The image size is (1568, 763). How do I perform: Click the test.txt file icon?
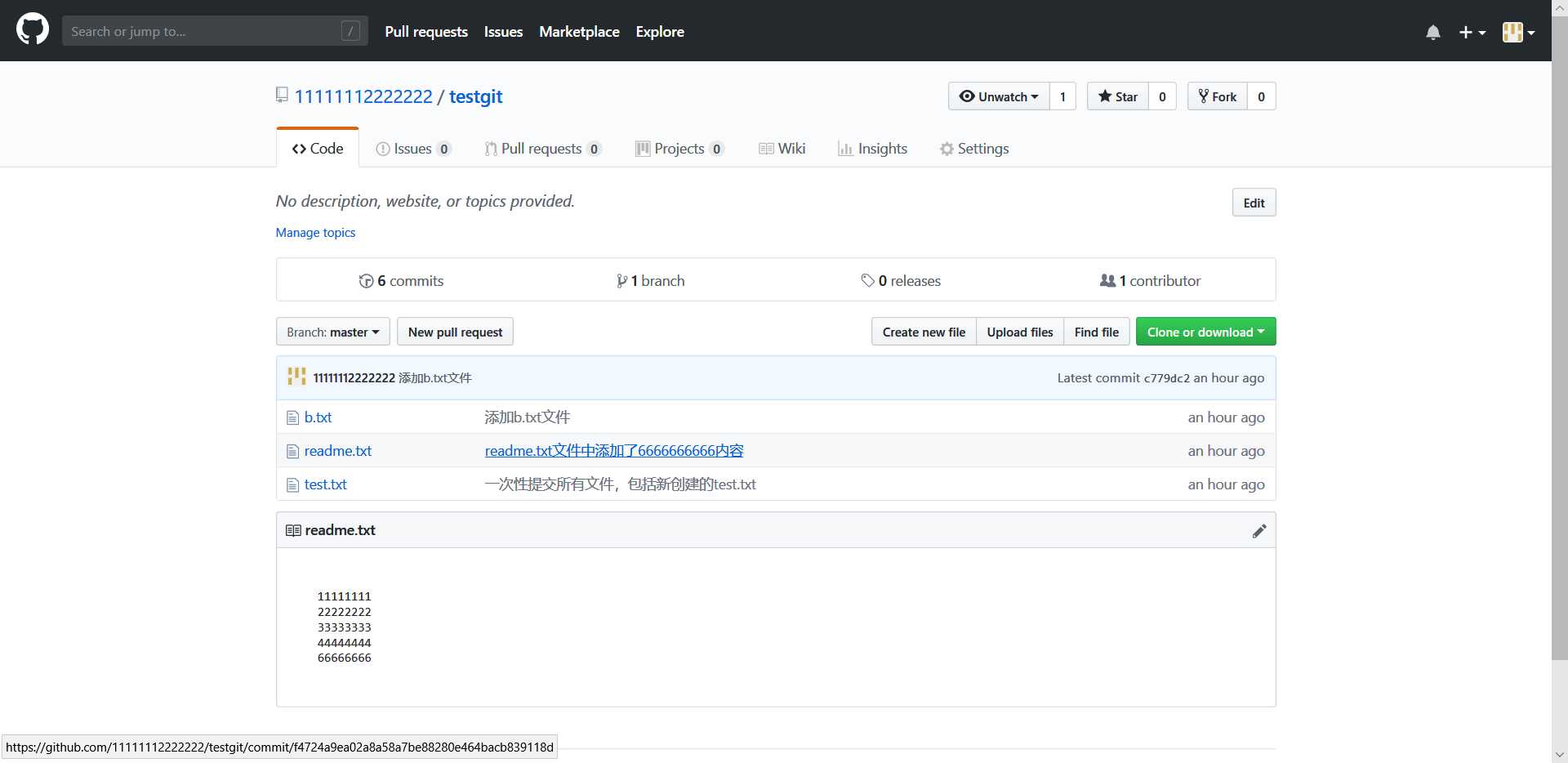(x=292, y=484)
